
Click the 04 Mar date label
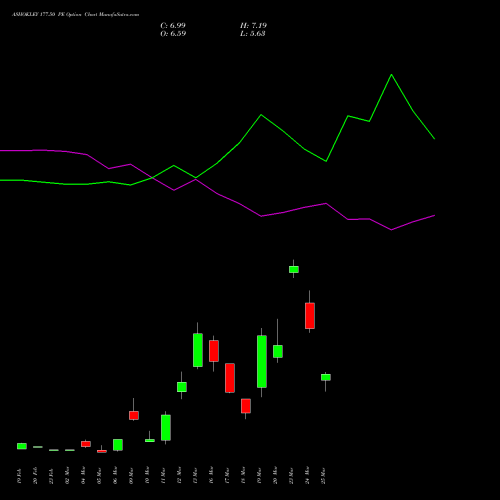coord(83,476)
